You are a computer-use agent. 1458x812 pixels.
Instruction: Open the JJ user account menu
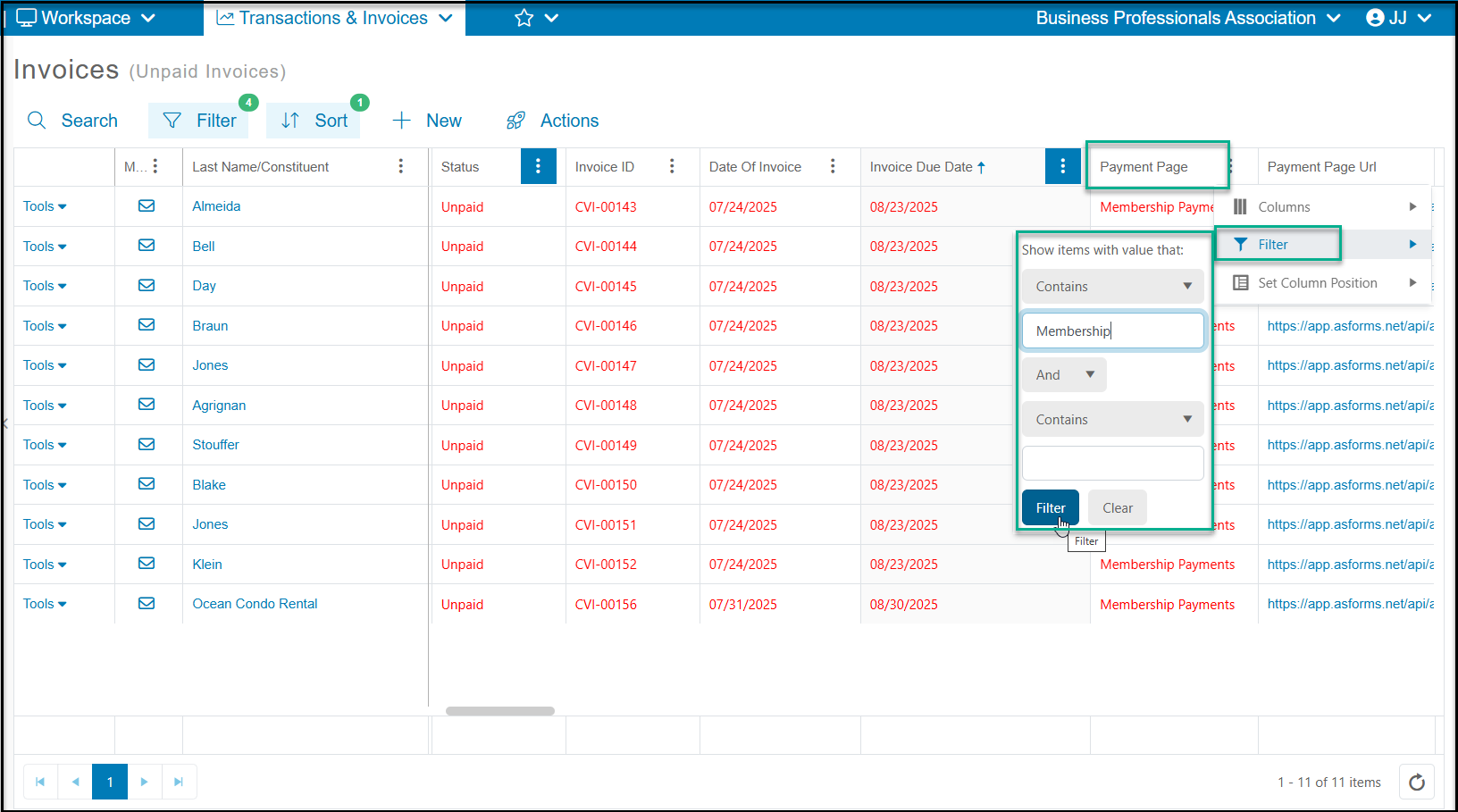1399,18
